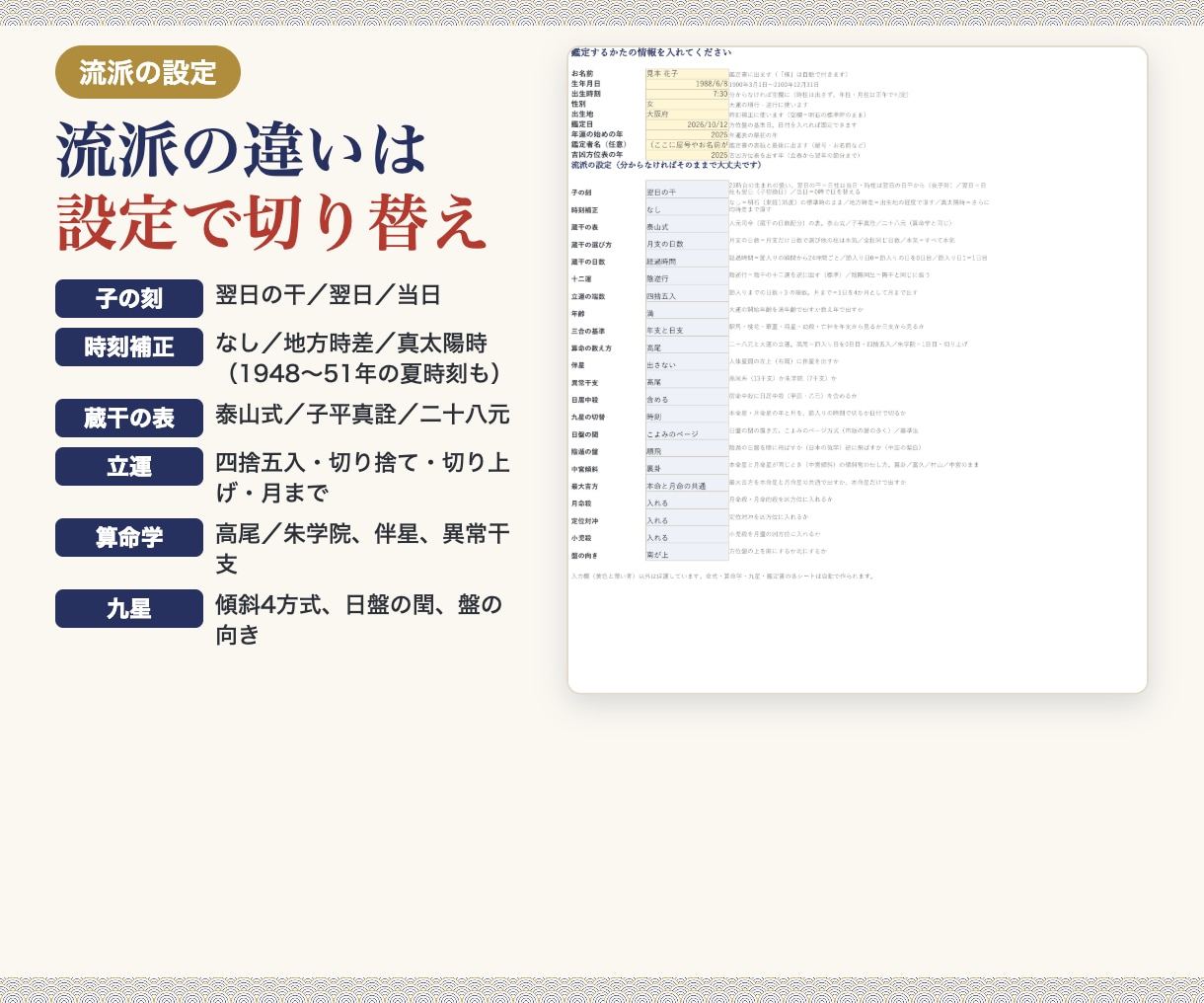1204x1003 pixels.
Task: Click the text 四捨五入・切り捨て・切り上げ・月まで
Action: pos(362,477)
